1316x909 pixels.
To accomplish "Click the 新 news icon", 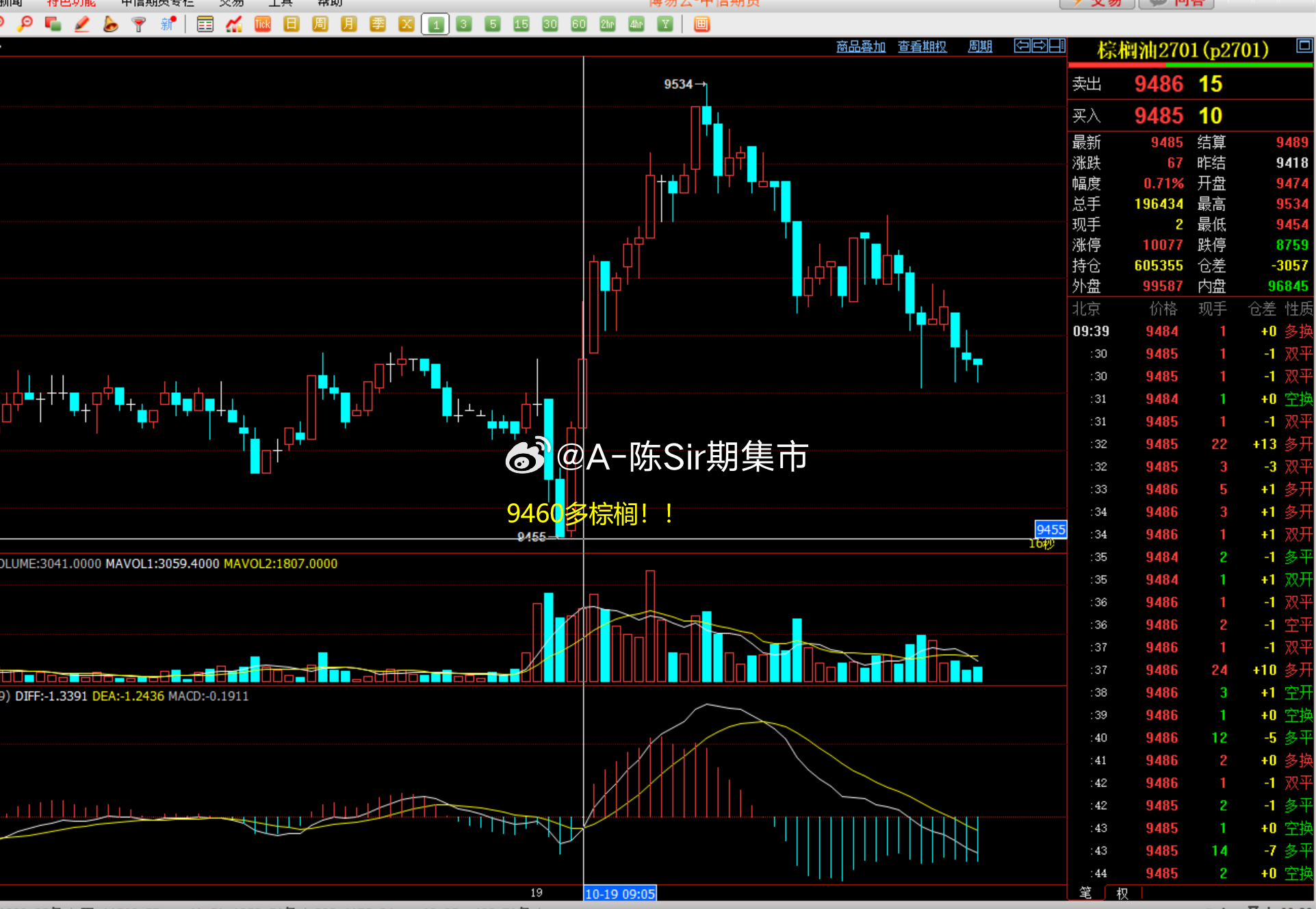I will (x=168, y=25).
